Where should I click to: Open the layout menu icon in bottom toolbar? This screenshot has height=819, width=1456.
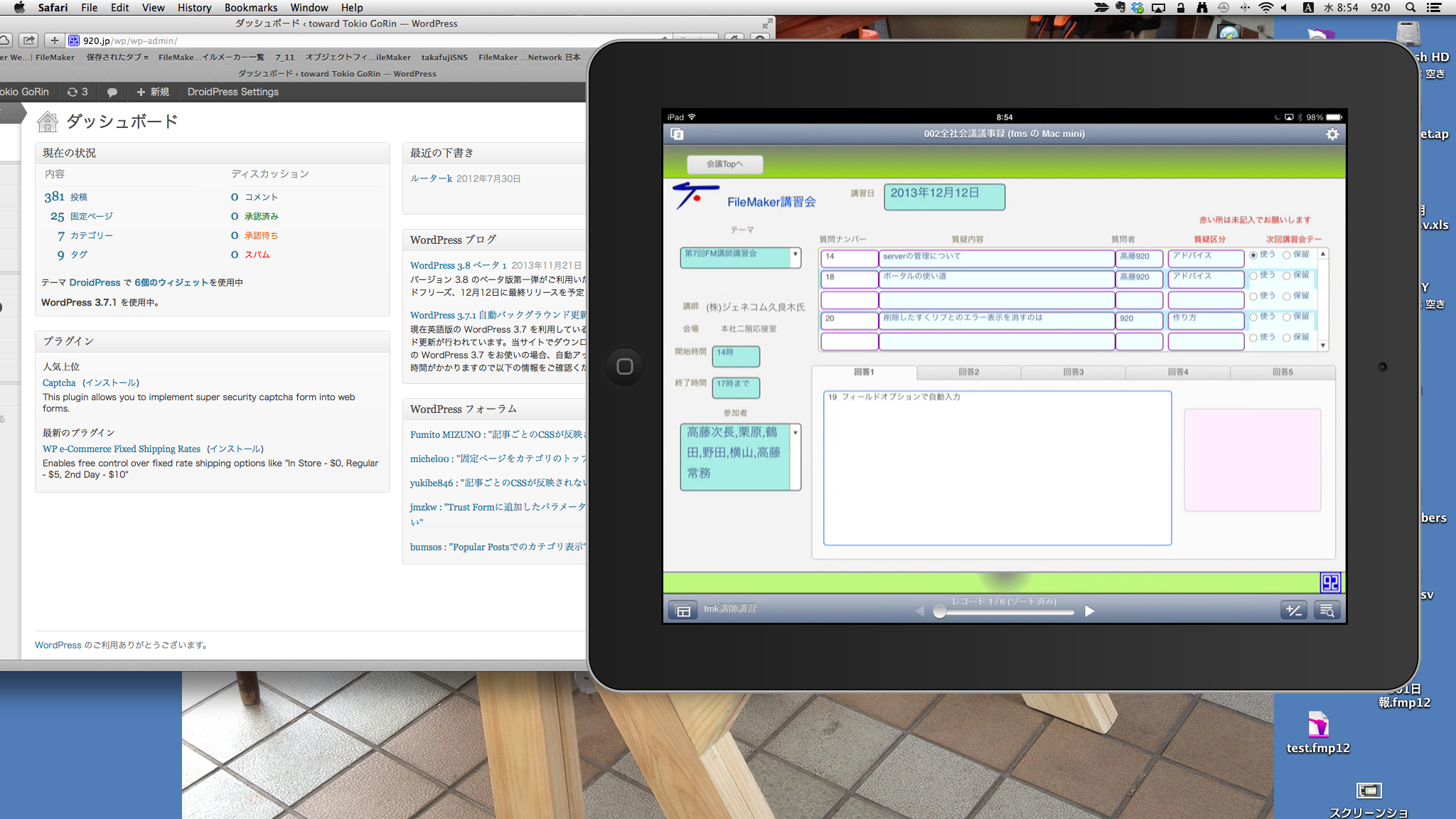tap(683, 611)
